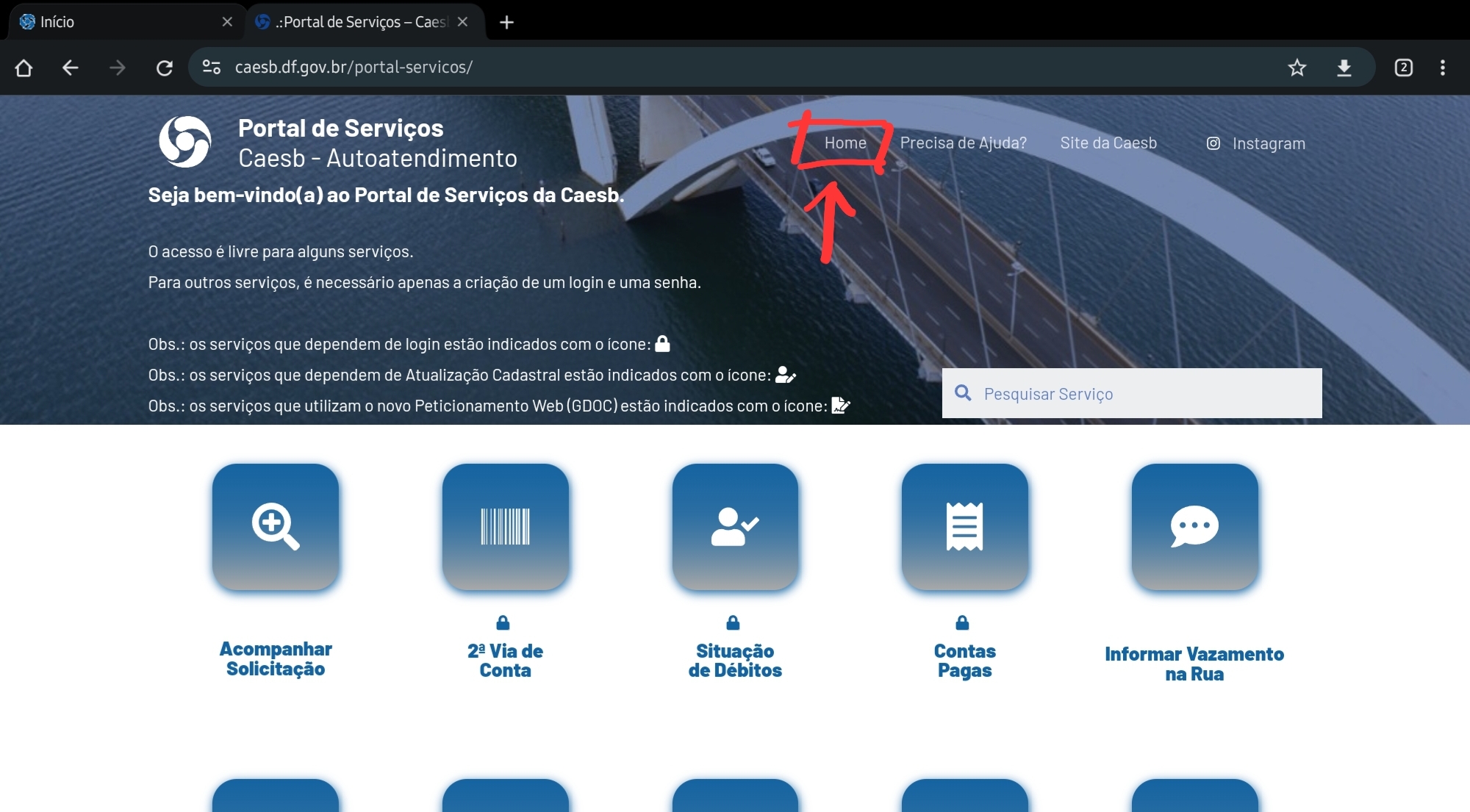Click the 2ª Via de Conta label
The image size is (1470, 812).
tap(506, 661)
